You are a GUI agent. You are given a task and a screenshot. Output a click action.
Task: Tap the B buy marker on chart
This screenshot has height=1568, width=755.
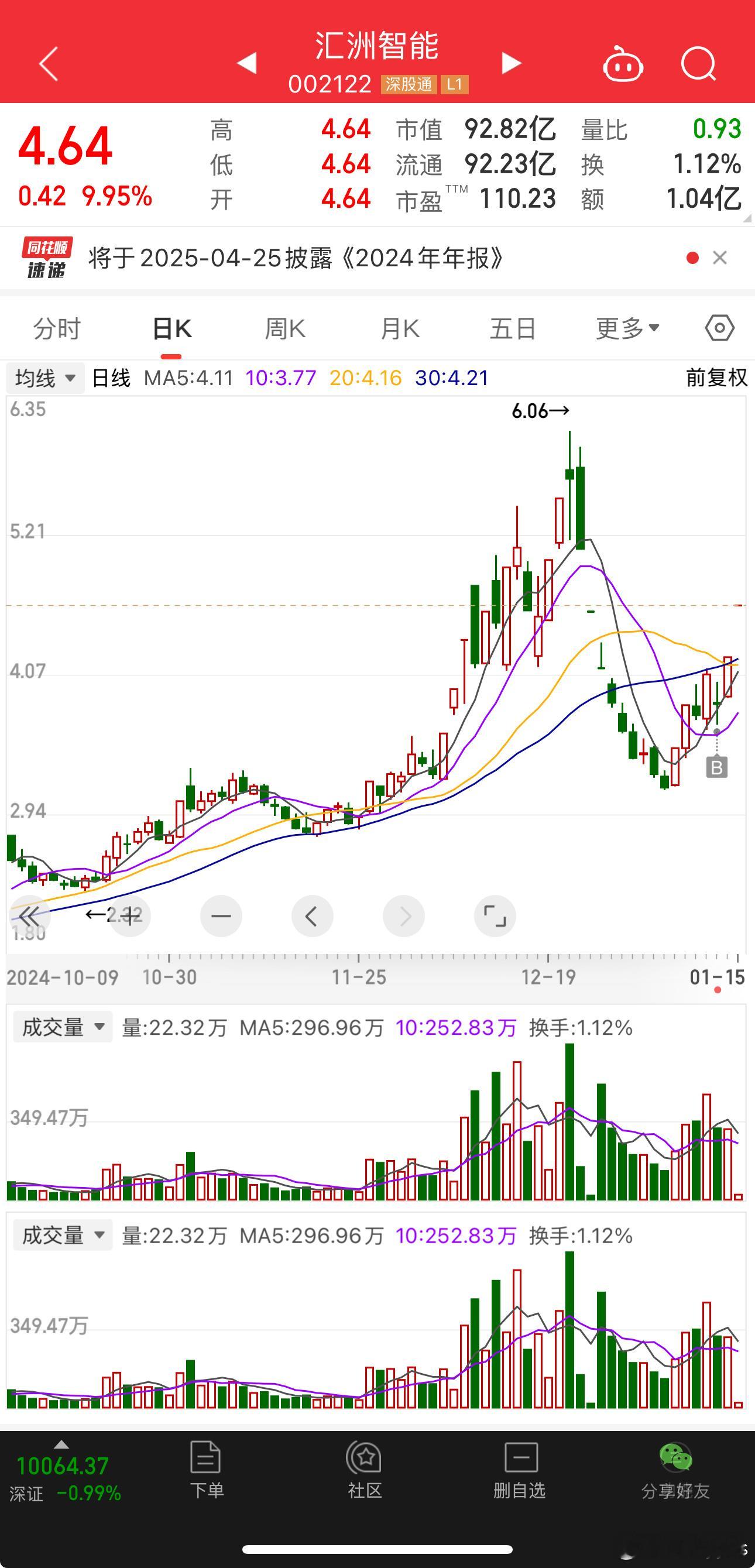point(716,767)
